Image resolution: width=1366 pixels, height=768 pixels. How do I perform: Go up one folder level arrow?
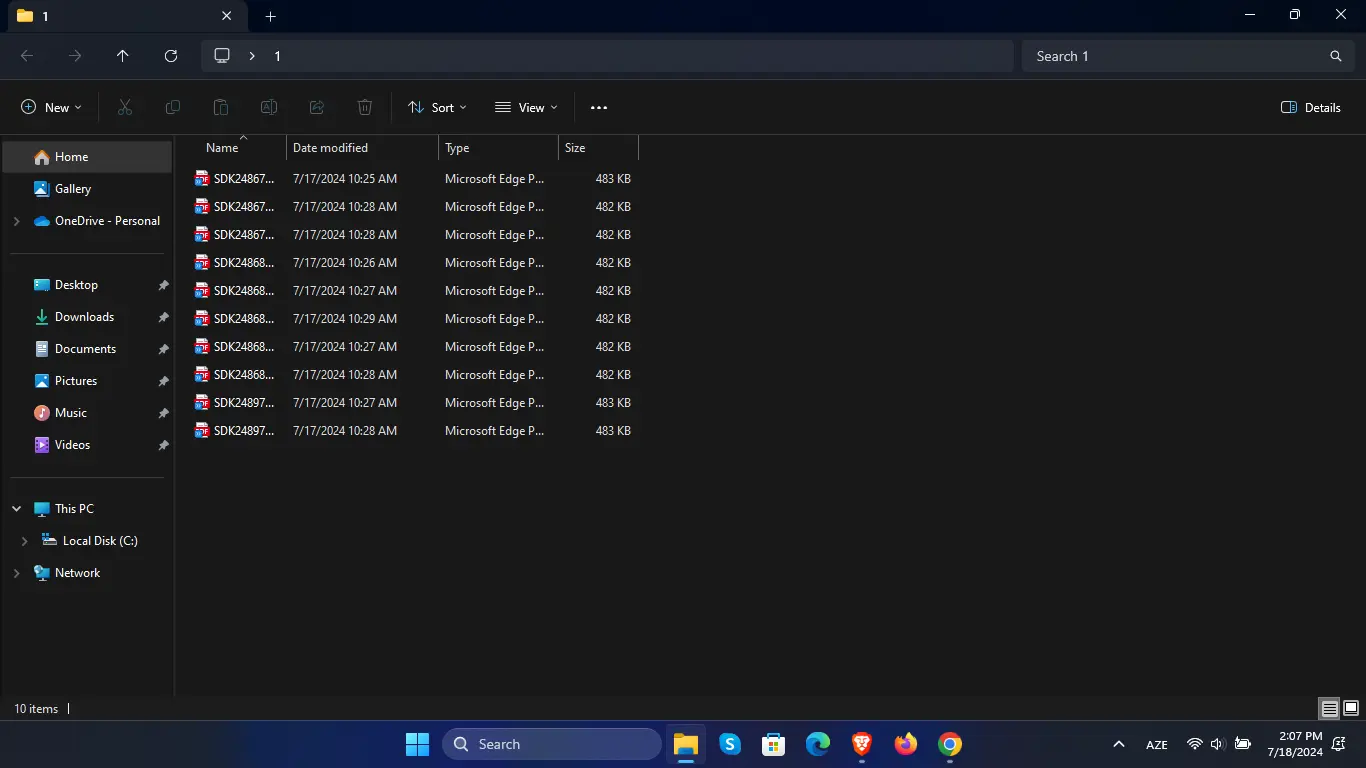point(123,56)
